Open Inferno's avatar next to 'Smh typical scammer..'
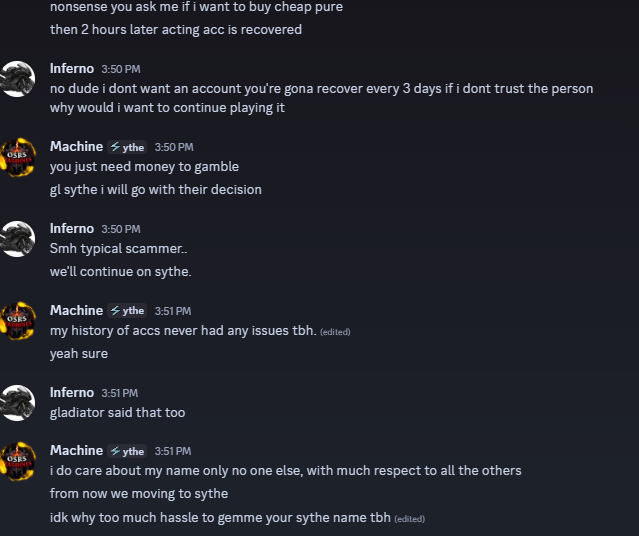This screenshot has height=536, width=639. [x=17, y=239]
